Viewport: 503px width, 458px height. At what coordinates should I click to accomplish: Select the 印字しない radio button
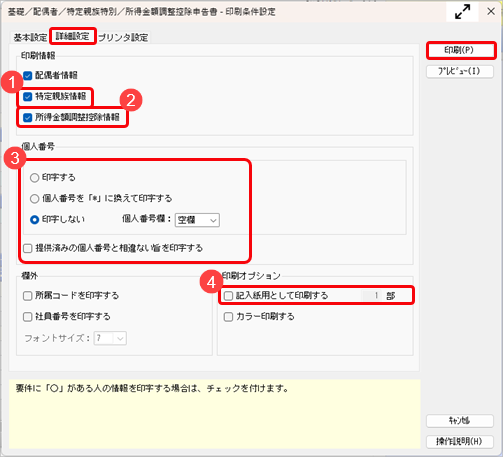tap(35, 220)
